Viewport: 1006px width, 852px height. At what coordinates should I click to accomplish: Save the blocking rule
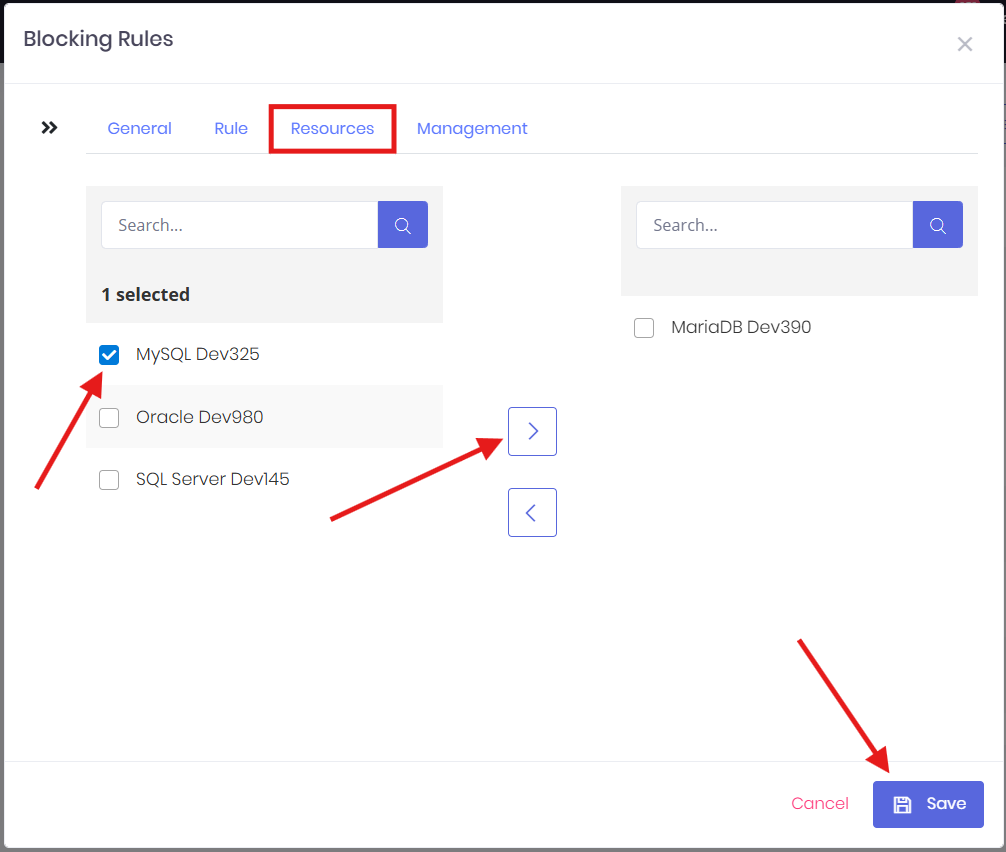928,804
